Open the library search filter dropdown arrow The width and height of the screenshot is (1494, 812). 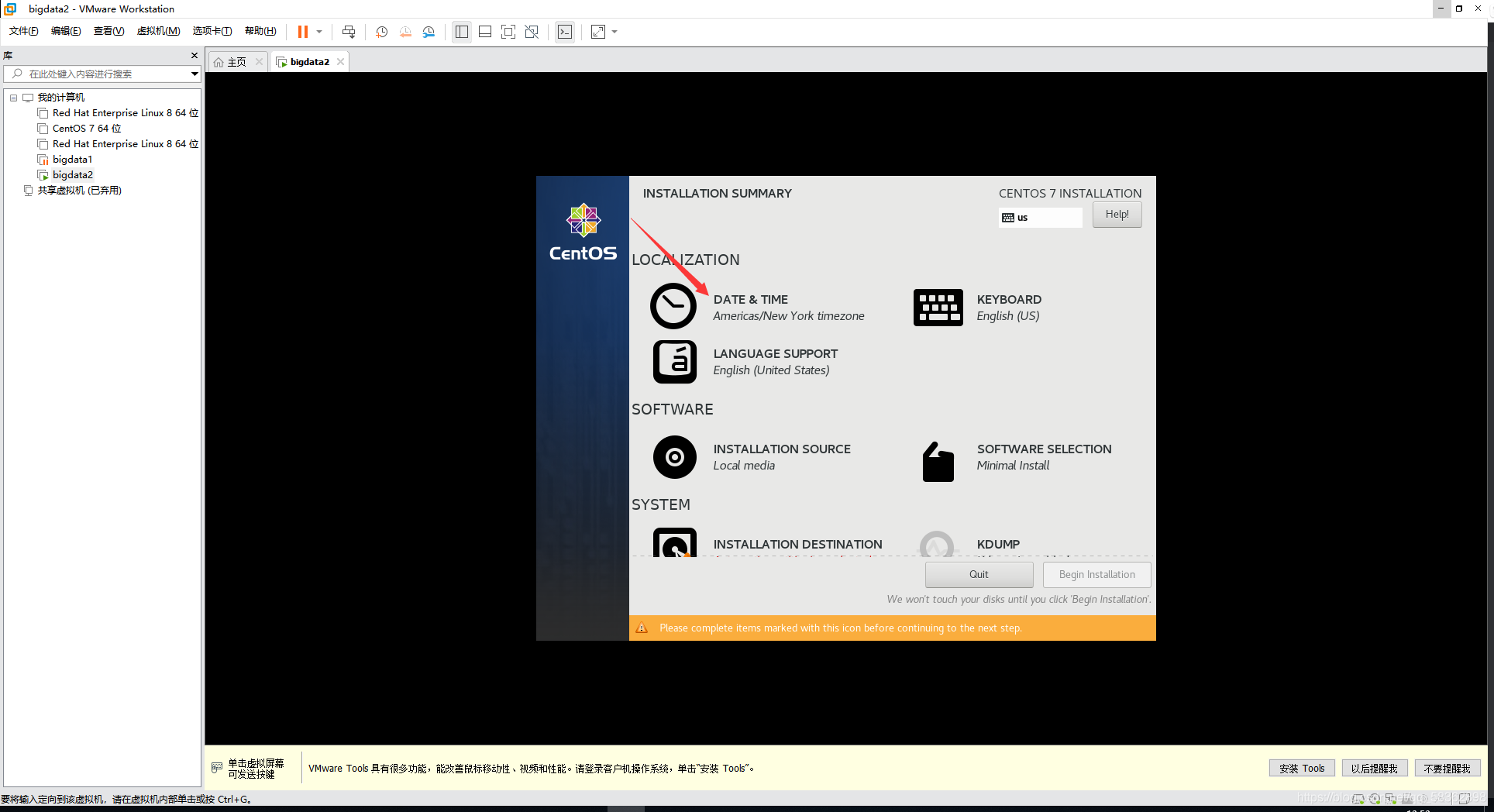pos(194,74)
